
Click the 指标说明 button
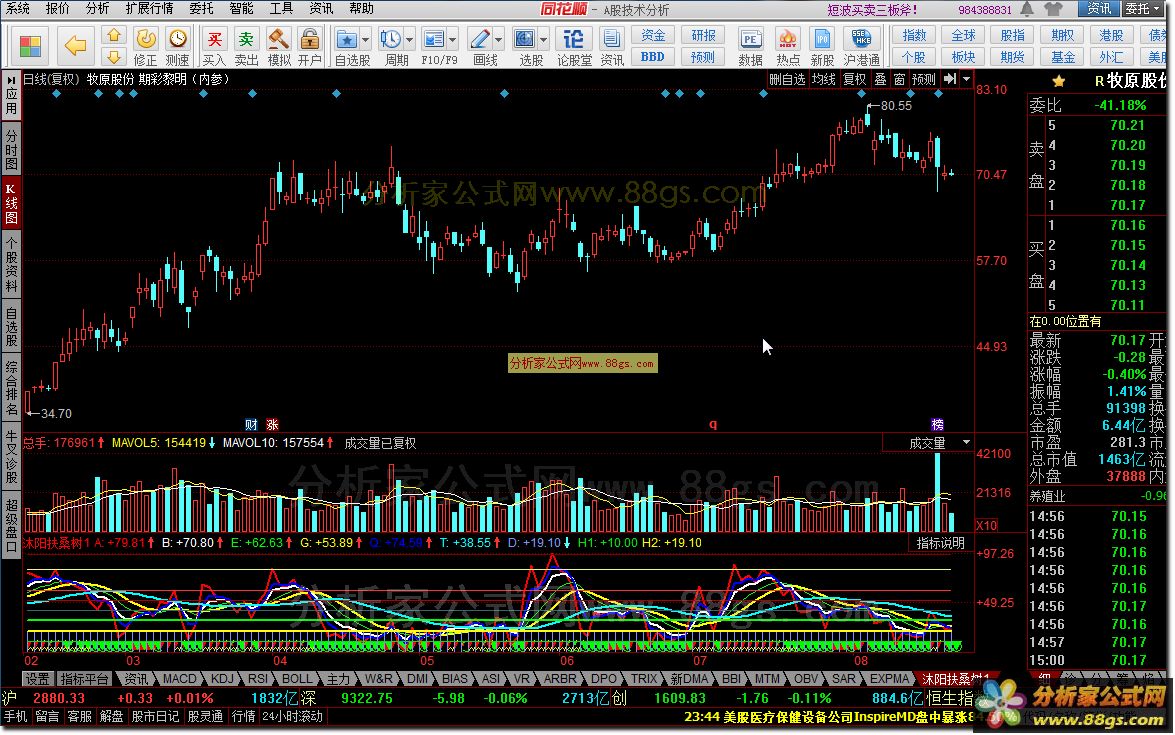click(940, 543)
